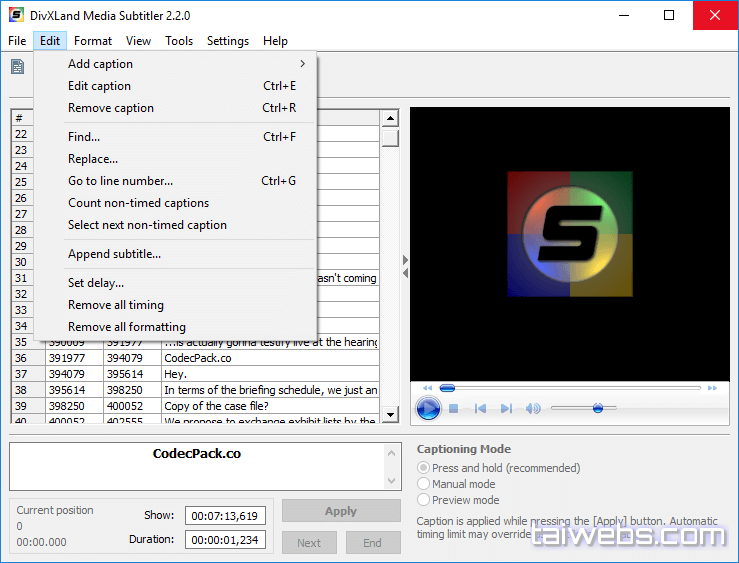The width and height of the screenshot is (739, 563).
Task: Click the Previous track icon
Action: click(x=480, y=408)
